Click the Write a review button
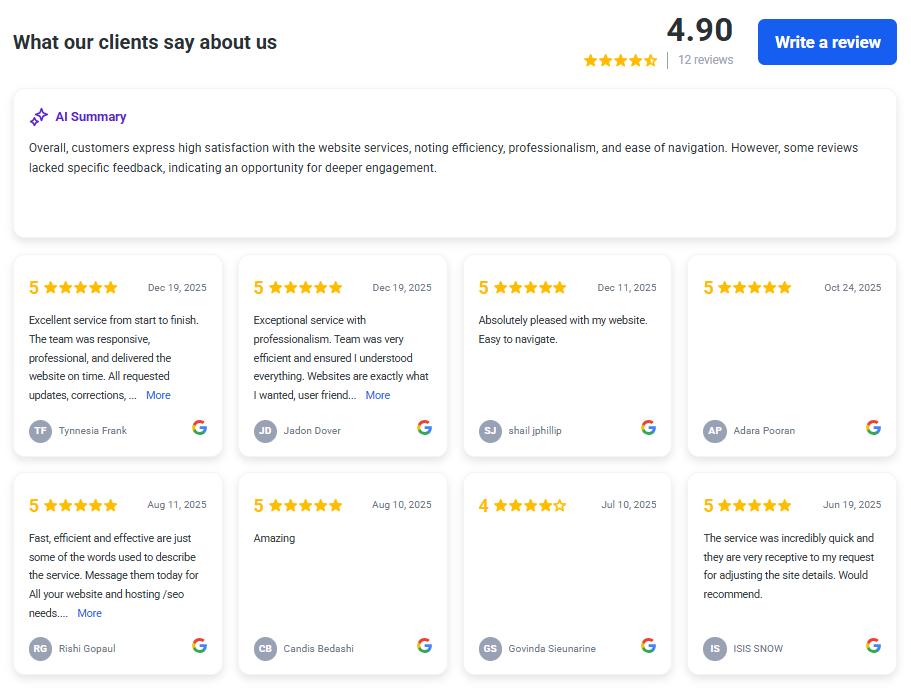This screenshot has width=911, height=689. (x=827, y=42)
